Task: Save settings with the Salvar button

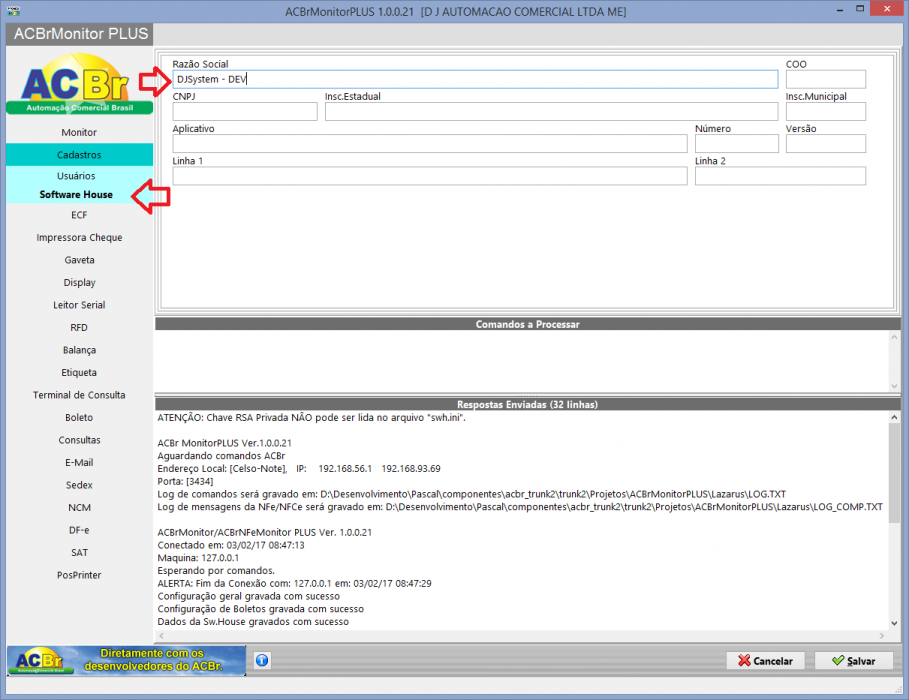Action: 853,661
